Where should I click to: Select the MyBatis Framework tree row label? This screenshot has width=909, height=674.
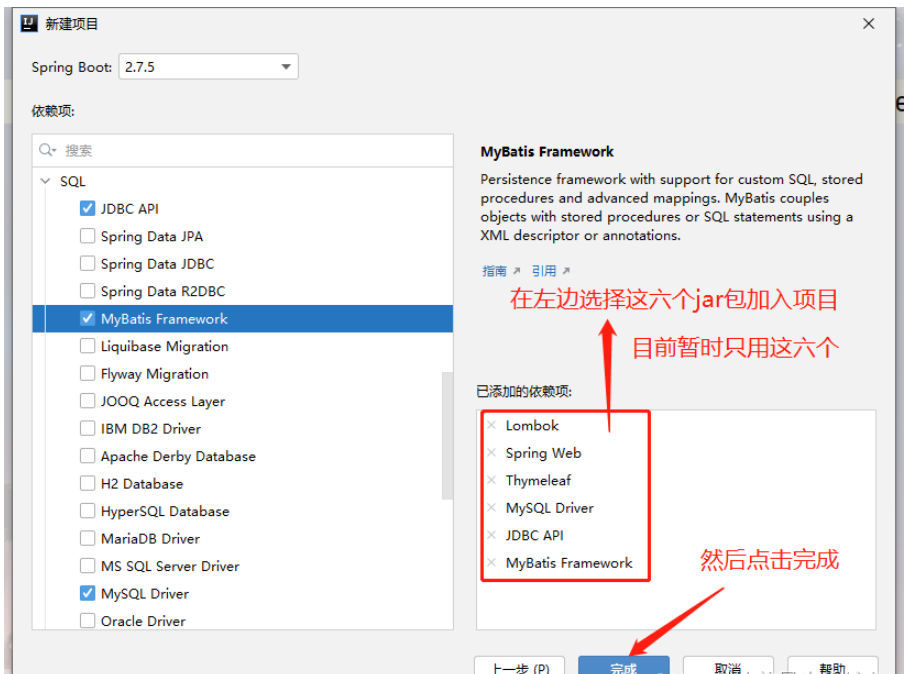164,319
